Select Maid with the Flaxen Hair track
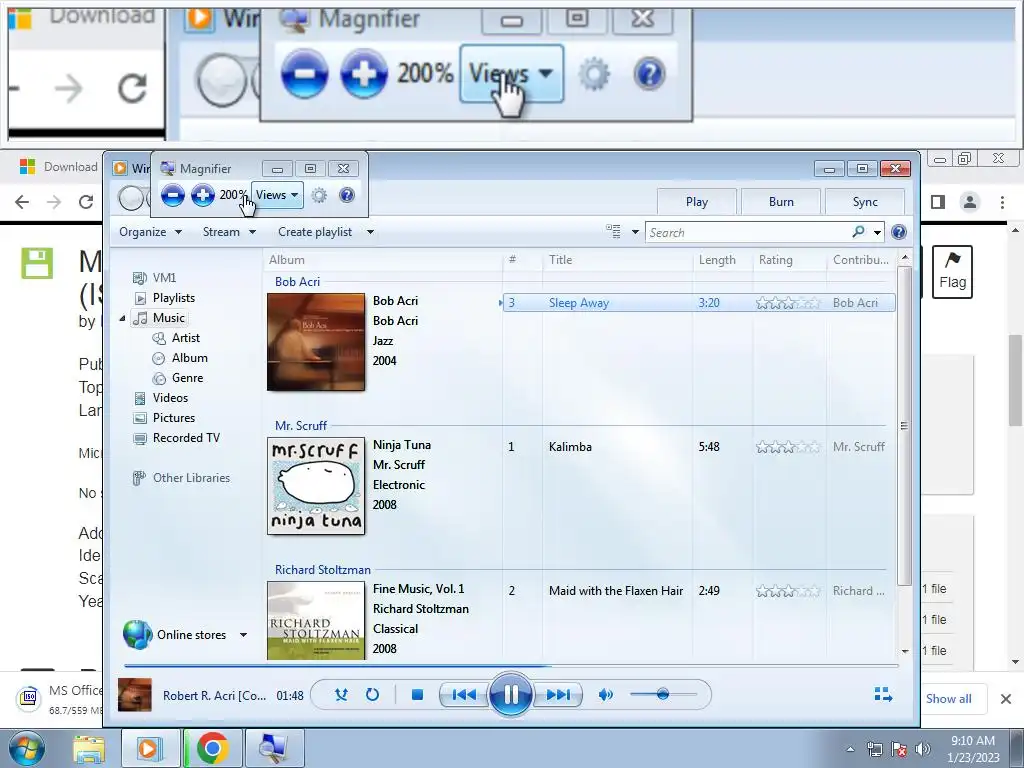Image resolution: width=1024 pixels, height=768 pixels. 616,591
